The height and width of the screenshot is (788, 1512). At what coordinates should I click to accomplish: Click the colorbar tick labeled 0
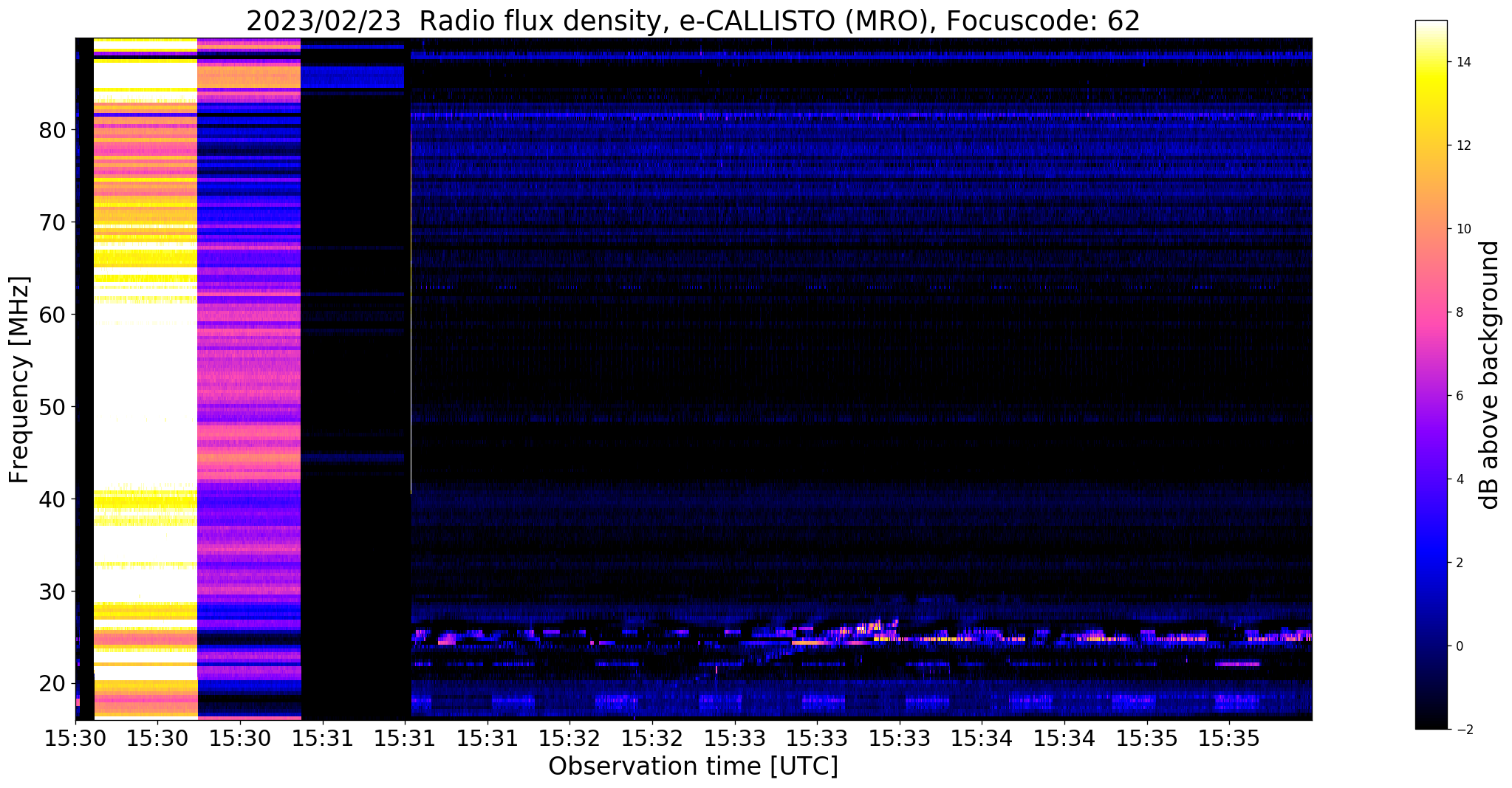tap(1459, 646)
